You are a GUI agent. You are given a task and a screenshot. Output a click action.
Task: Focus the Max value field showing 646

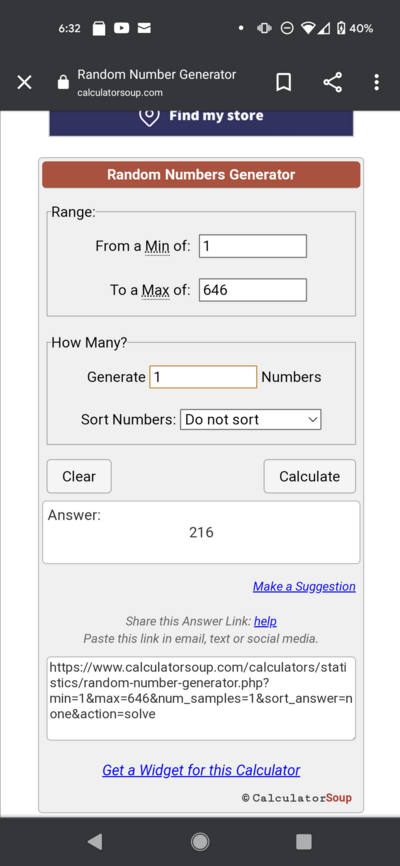(252, 290)
